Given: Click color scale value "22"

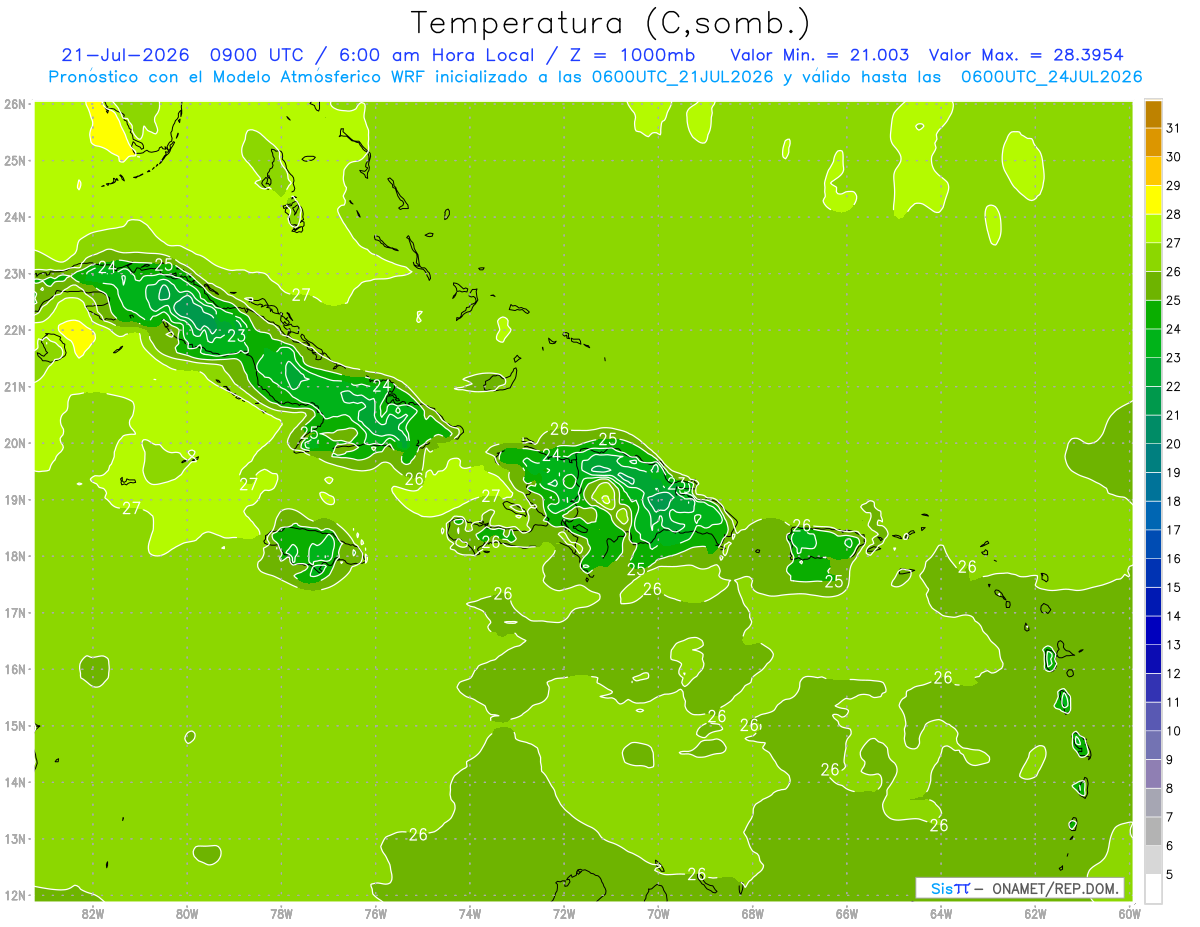Looking at the screenshot, I should [1173, 386].
